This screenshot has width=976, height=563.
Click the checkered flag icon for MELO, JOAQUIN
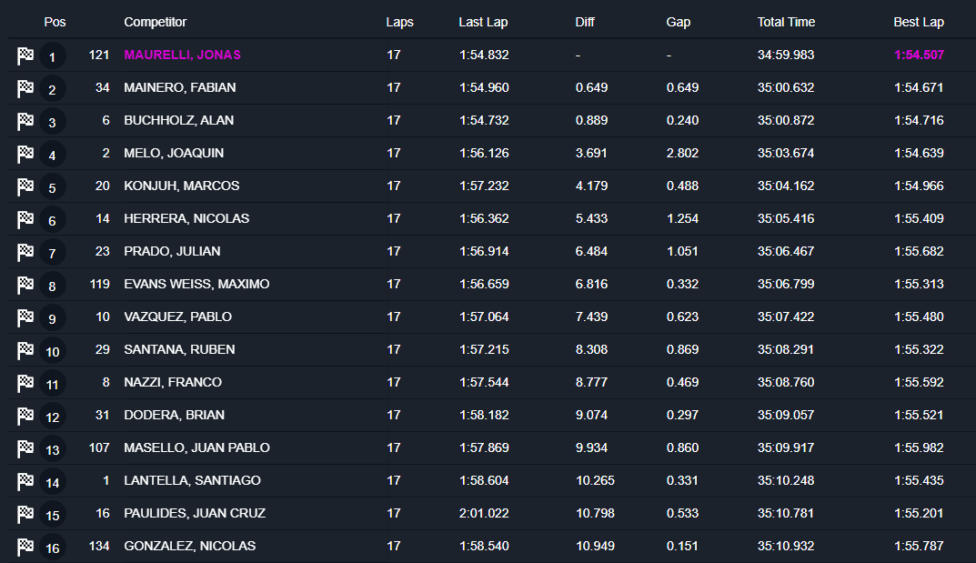pos(25,154)
